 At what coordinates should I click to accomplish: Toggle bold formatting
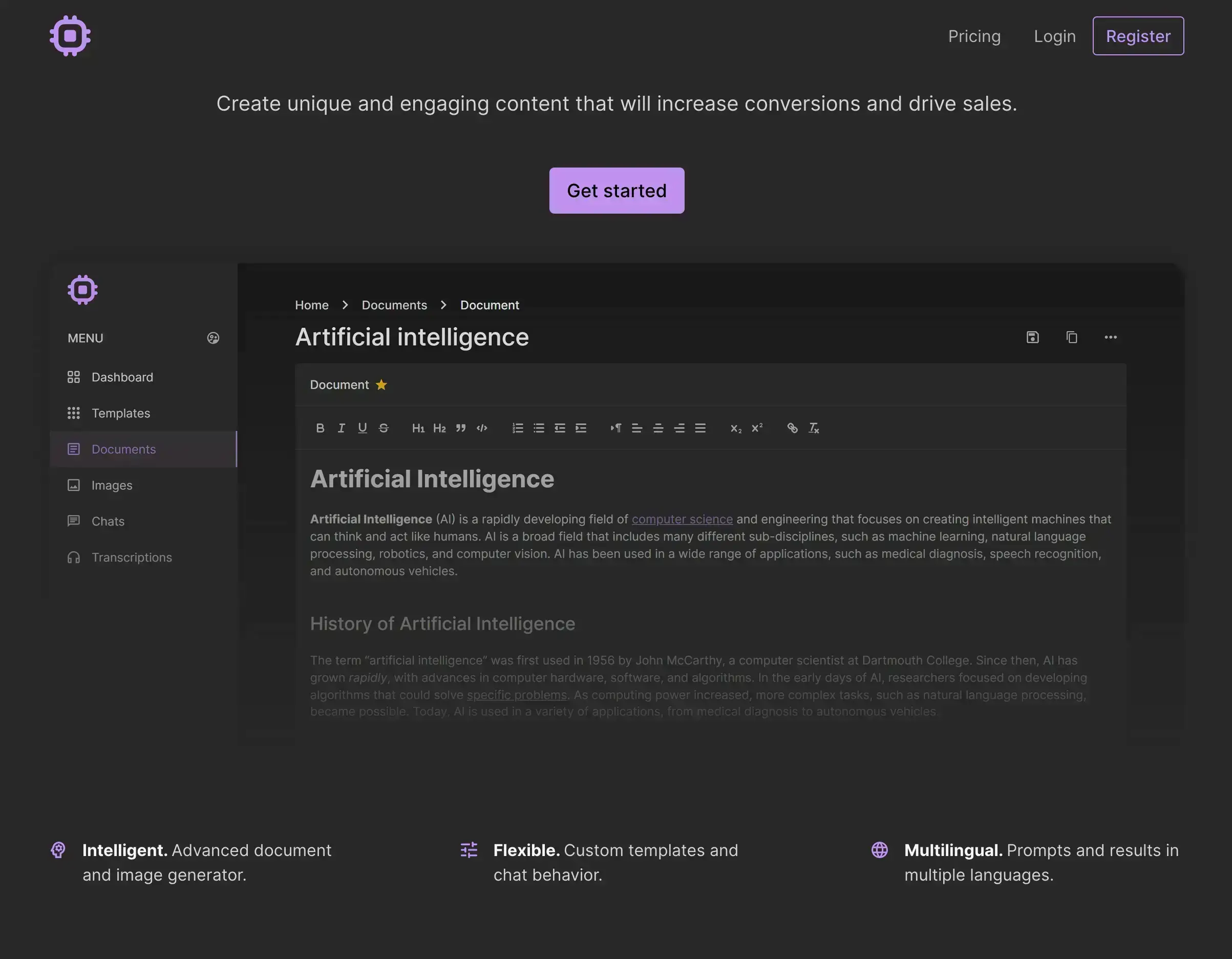tap(320, 428)
